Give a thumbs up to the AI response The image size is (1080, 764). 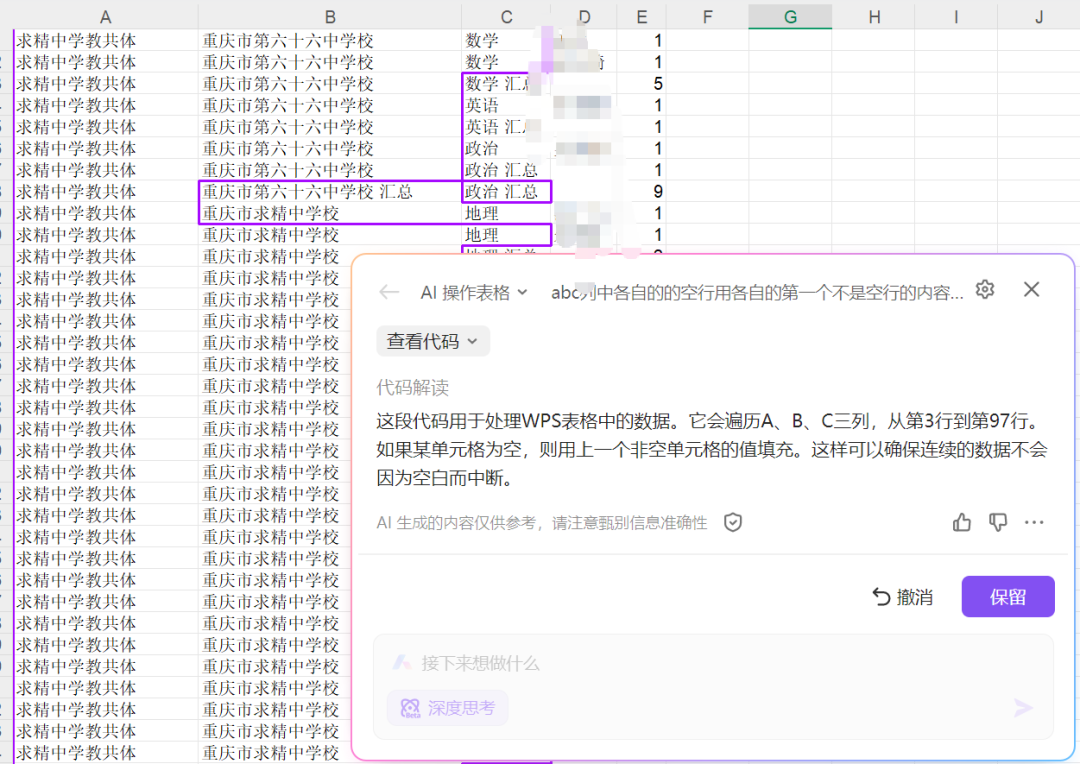pyautogui.click(x=961, y=522)
